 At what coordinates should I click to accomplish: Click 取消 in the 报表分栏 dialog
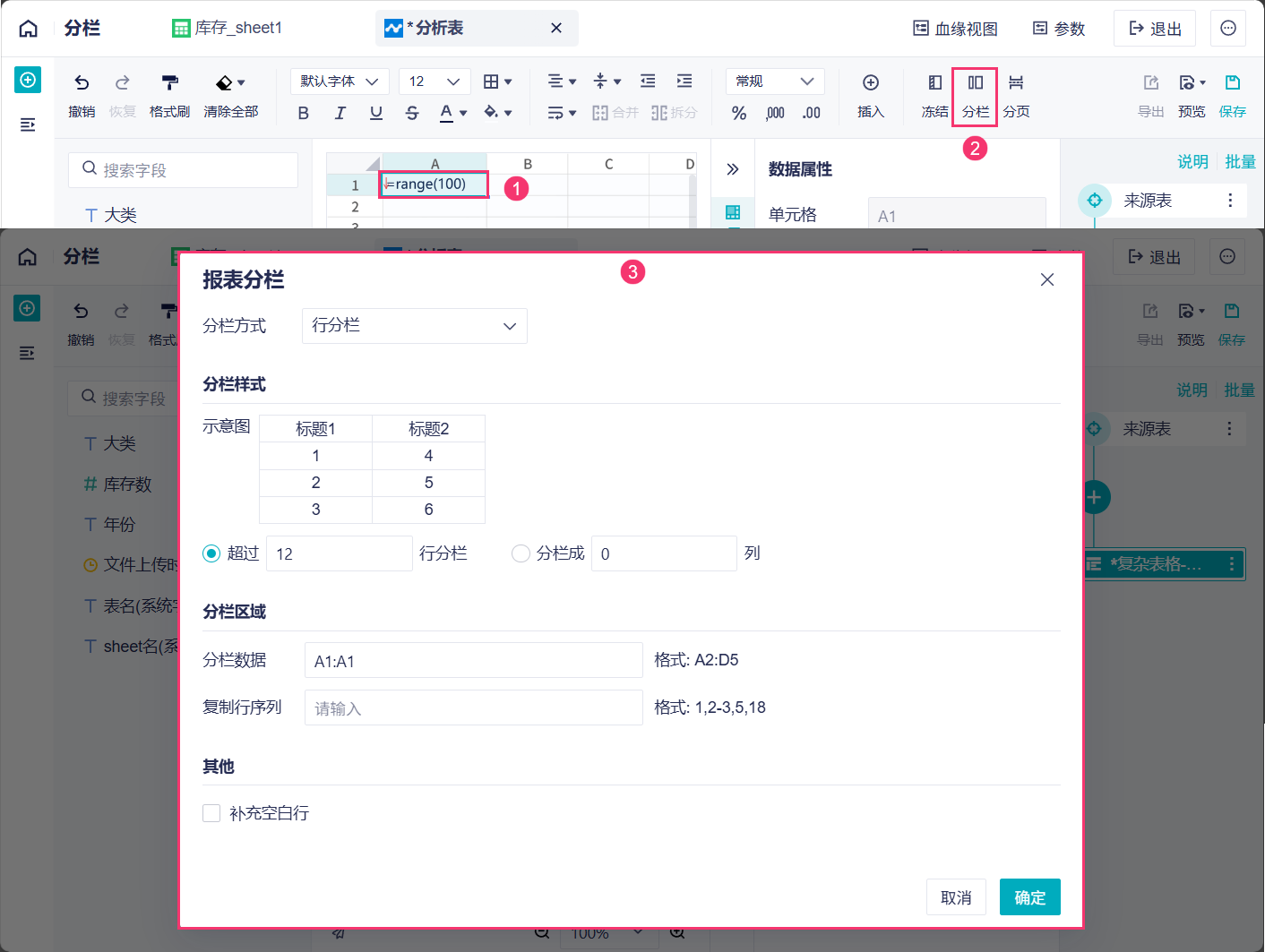[x=956, y=897]
